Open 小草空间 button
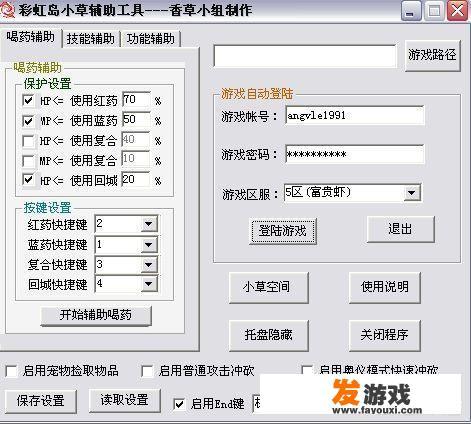471x424 pixels. 268,287
